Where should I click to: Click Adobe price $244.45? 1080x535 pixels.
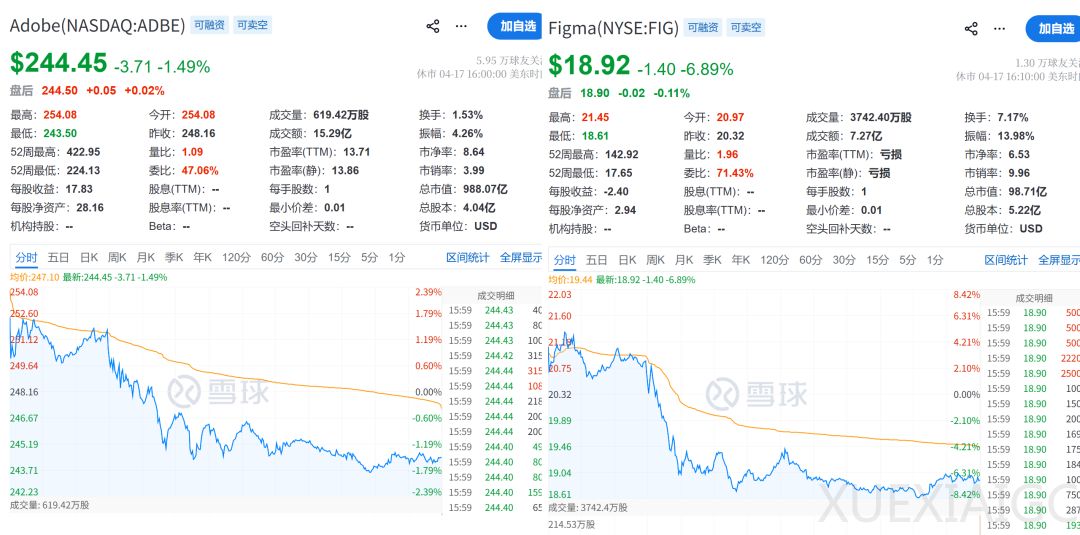(x=59, y=63)
